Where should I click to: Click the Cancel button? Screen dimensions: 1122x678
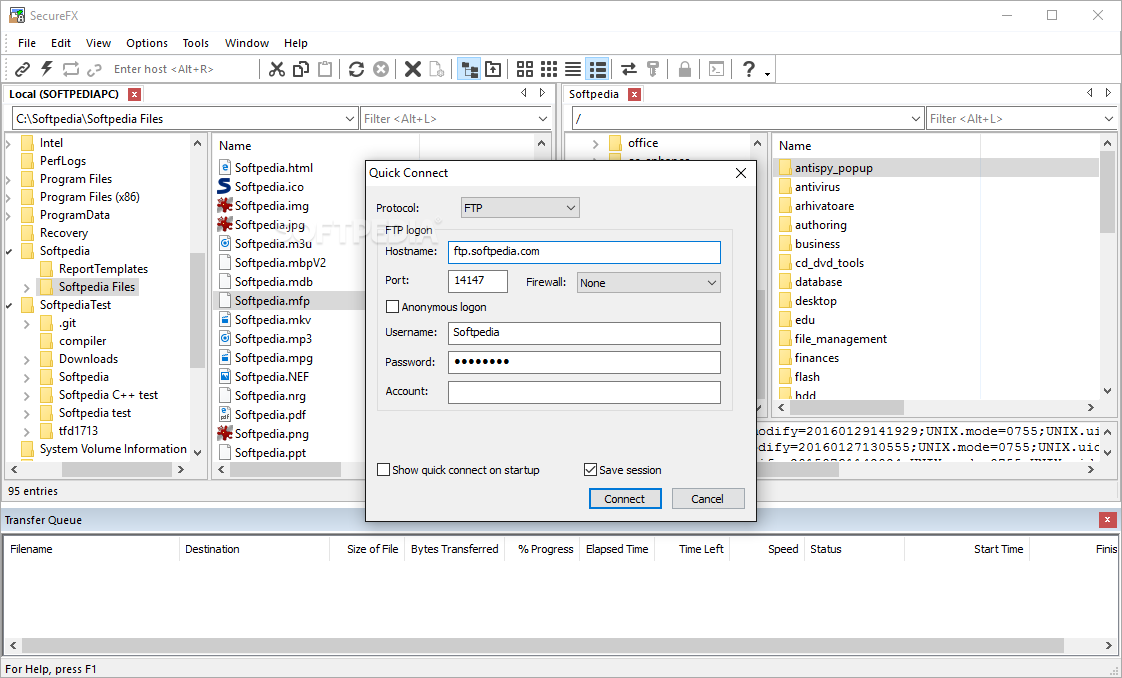click(x=708, y=498)
